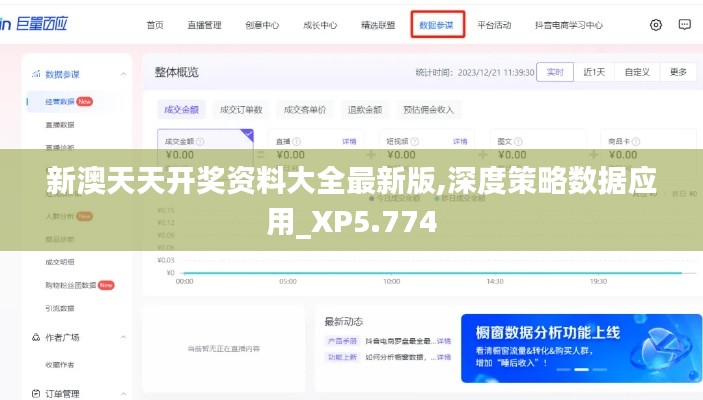Click the info icon beside 图文 card title
This screenshot has height=400, width=703.
point(518,142)
